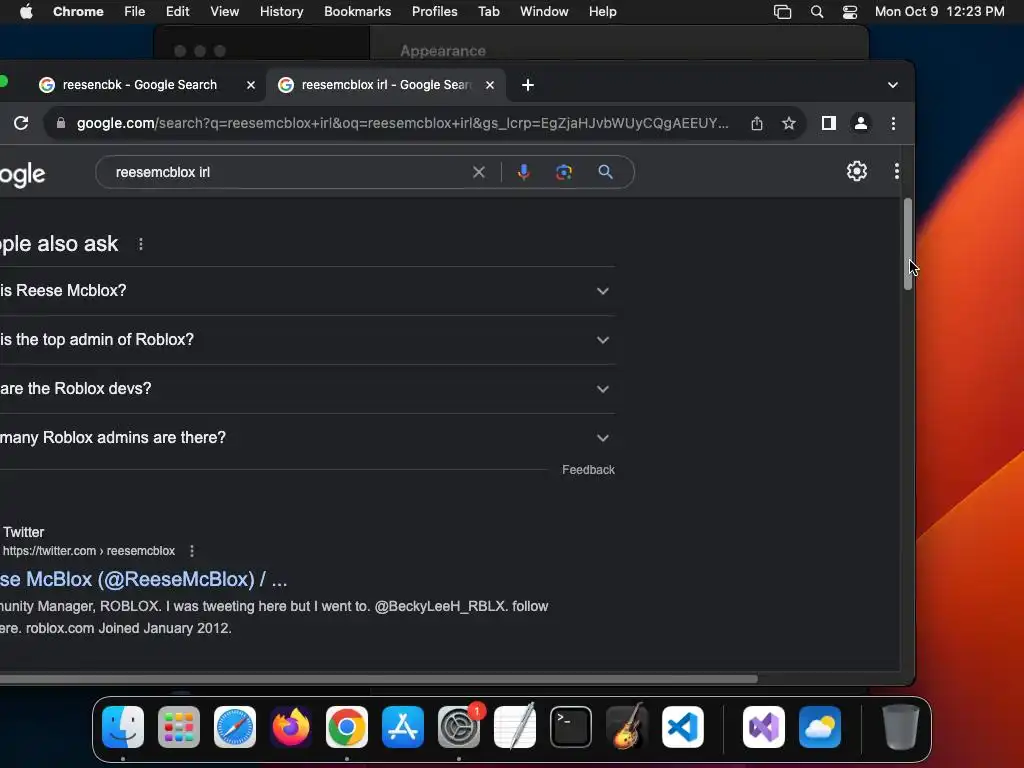The width and height of the screenshot is (1024, 768).
Task: Open Terminal from the Dock
Action: coord(571,727)
